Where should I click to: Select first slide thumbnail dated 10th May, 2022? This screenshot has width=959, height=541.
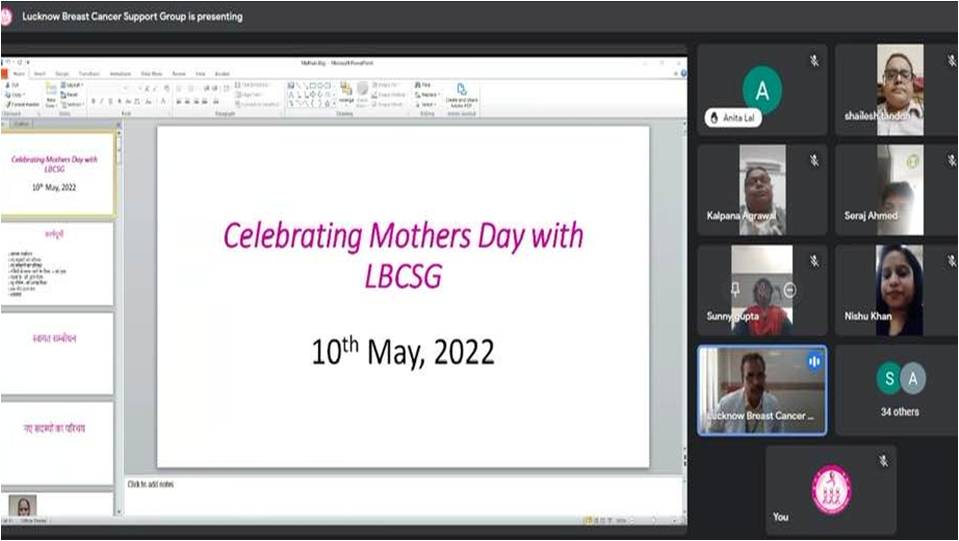pyautogui.click(x=56, y=174)
